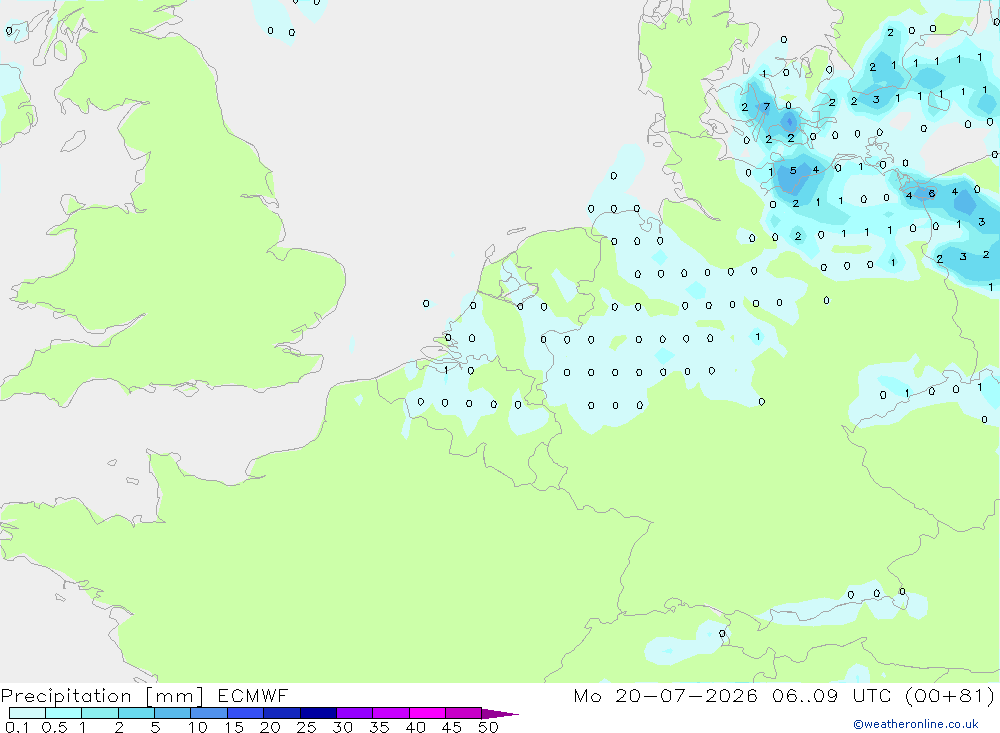Click the "Precipitation" title text
1000x733 pixels.
(66, 696)
